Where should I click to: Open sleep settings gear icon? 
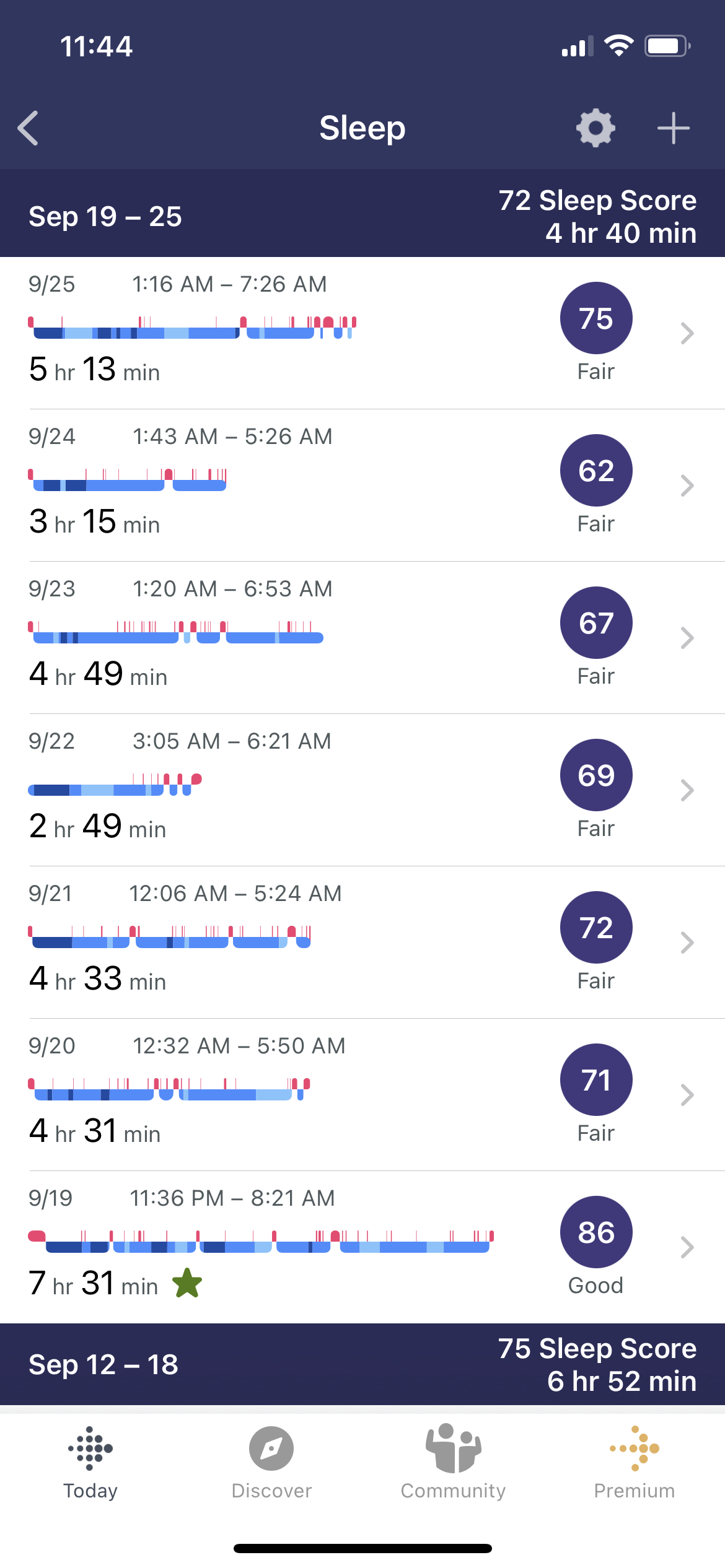coord(595,128)
